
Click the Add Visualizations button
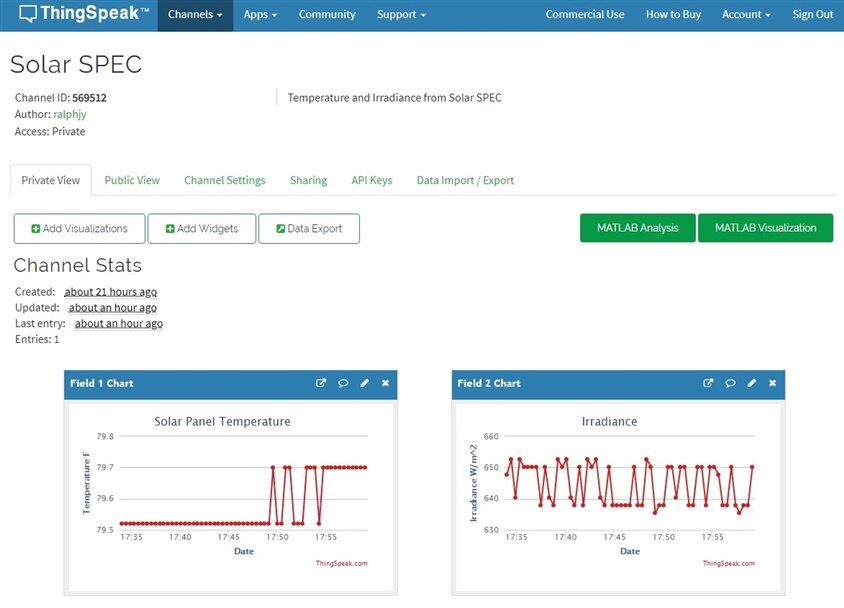point(80,228)
